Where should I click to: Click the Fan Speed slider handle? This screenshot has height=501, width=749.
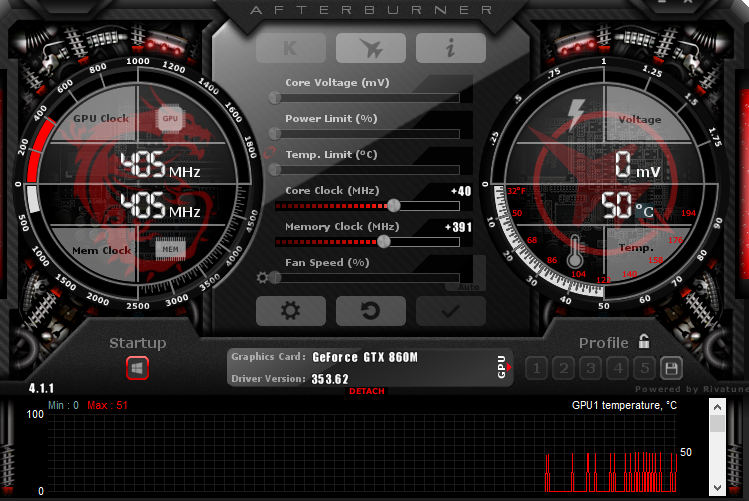(x=275, y=277)
